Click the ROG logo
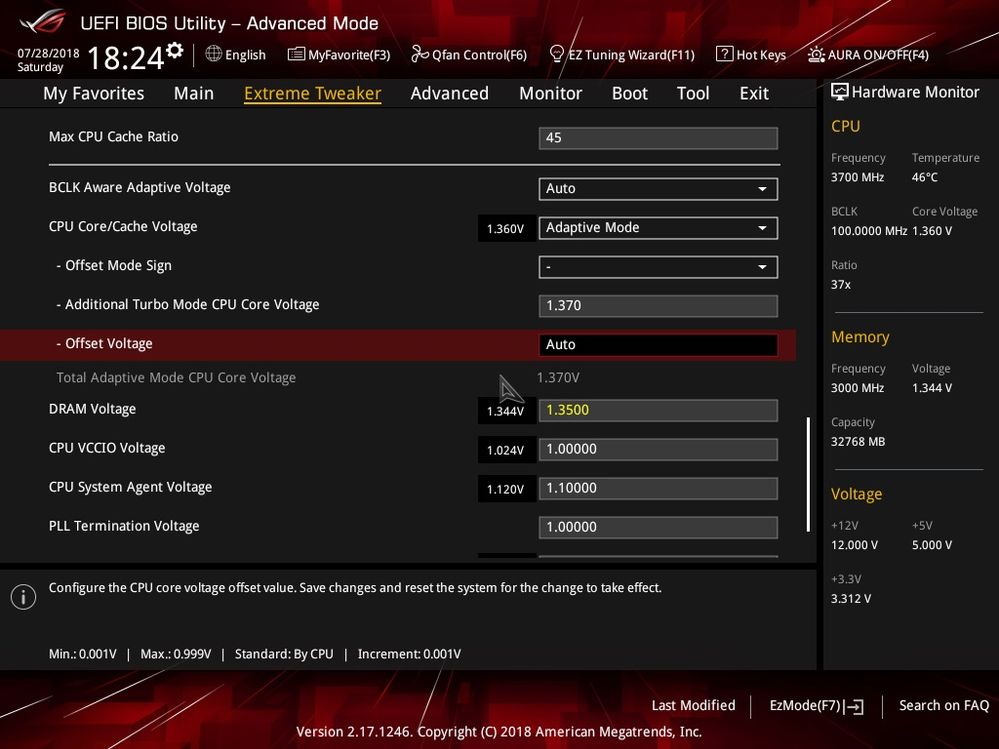The width and height of the screenshot is (999, 749). (43, 21)
